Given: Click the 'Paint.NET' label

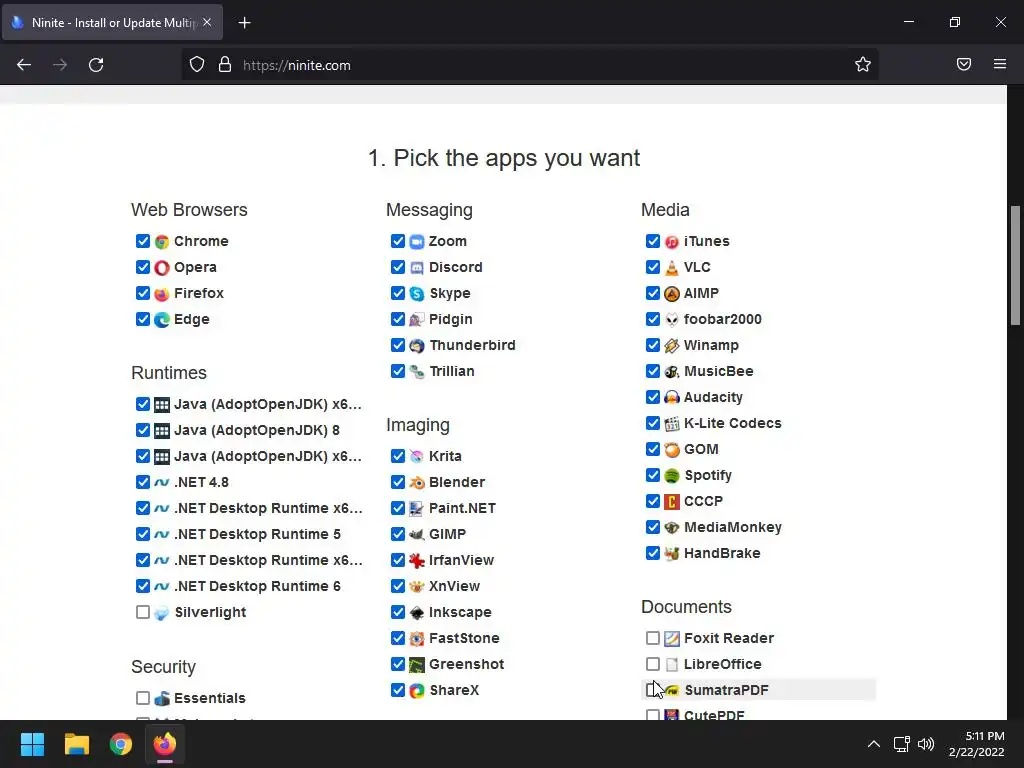Looking at the screenshot, I should click(x=462, y=508).
